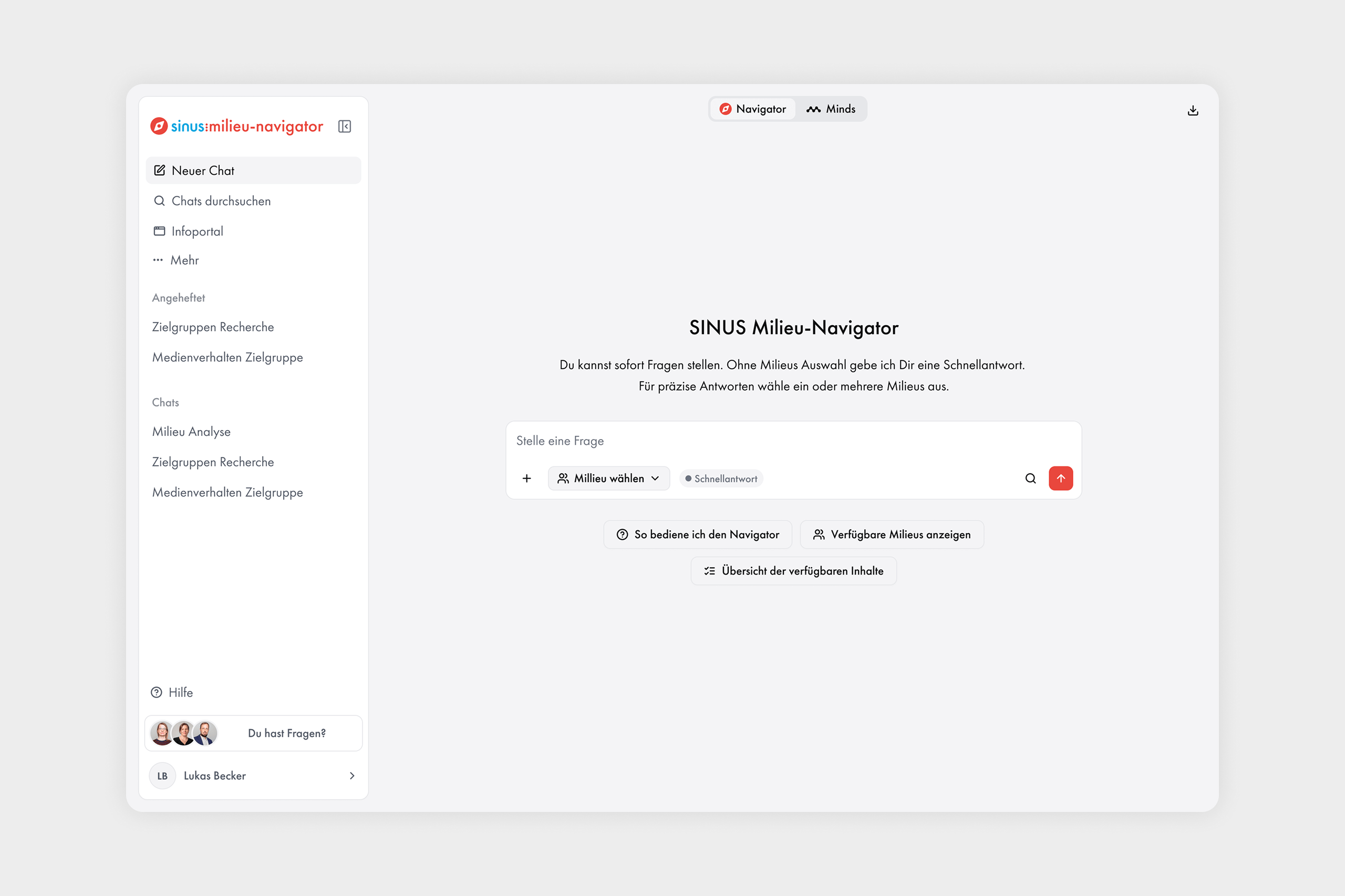The image size is (1345, 896).
Task: Open the Milieu Analyse chat
Action: click(x=191, y=432)
